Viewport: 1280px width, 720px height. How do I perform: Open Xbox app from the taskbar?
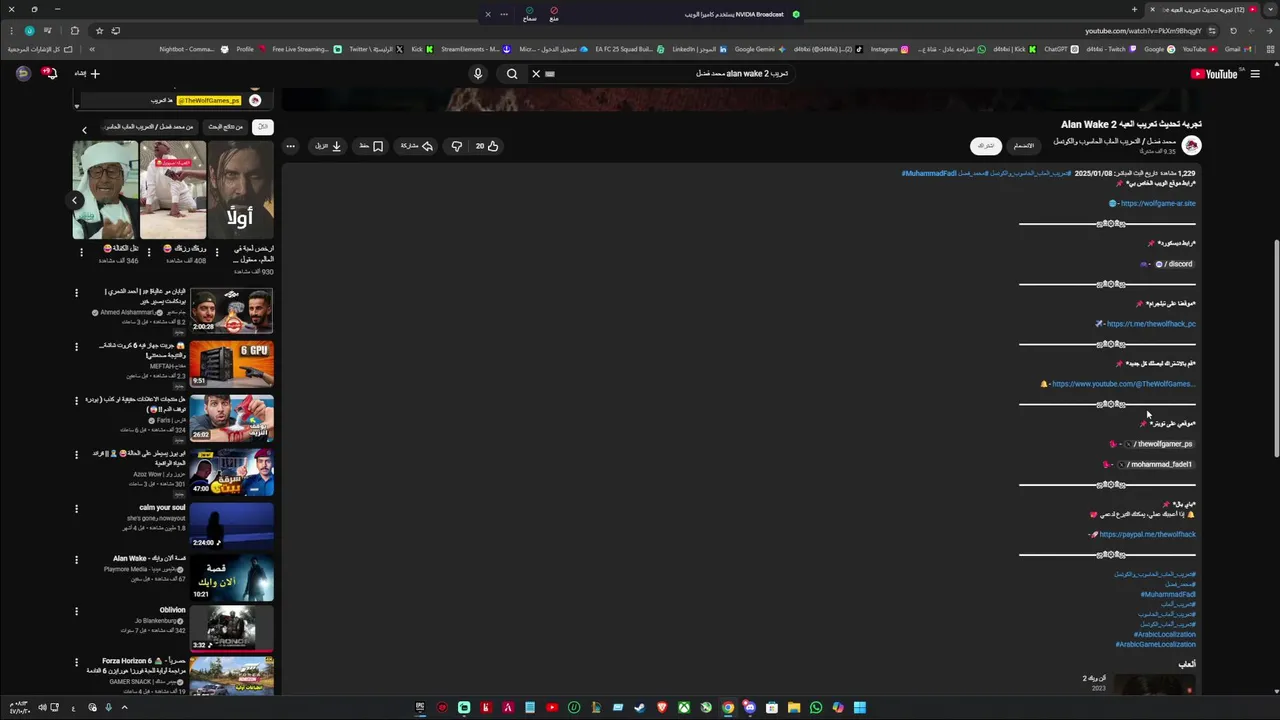pyautogui.click(x=684, y=708)
